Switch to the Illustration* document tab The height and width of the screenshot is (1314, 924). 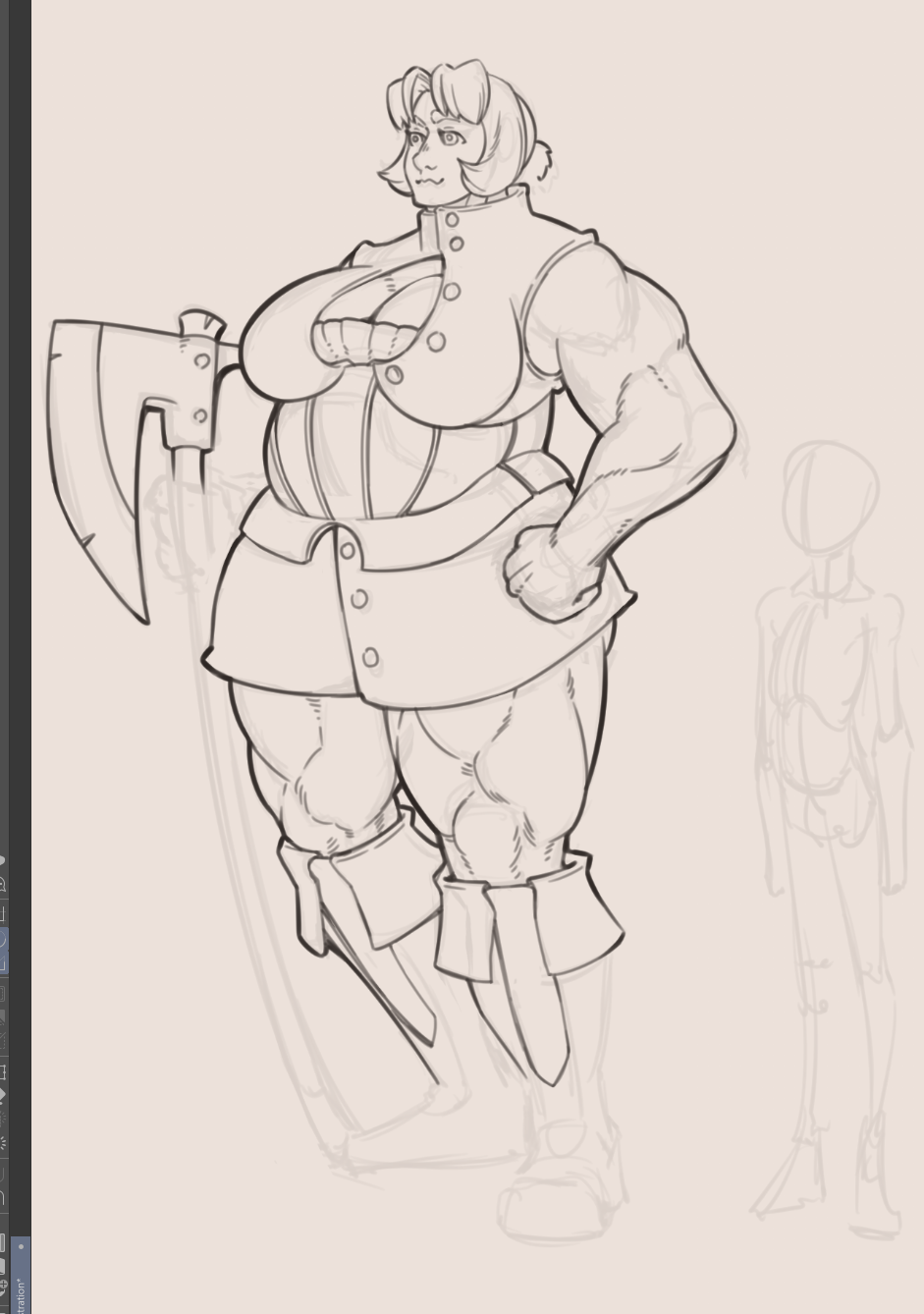pos(21,1276)
